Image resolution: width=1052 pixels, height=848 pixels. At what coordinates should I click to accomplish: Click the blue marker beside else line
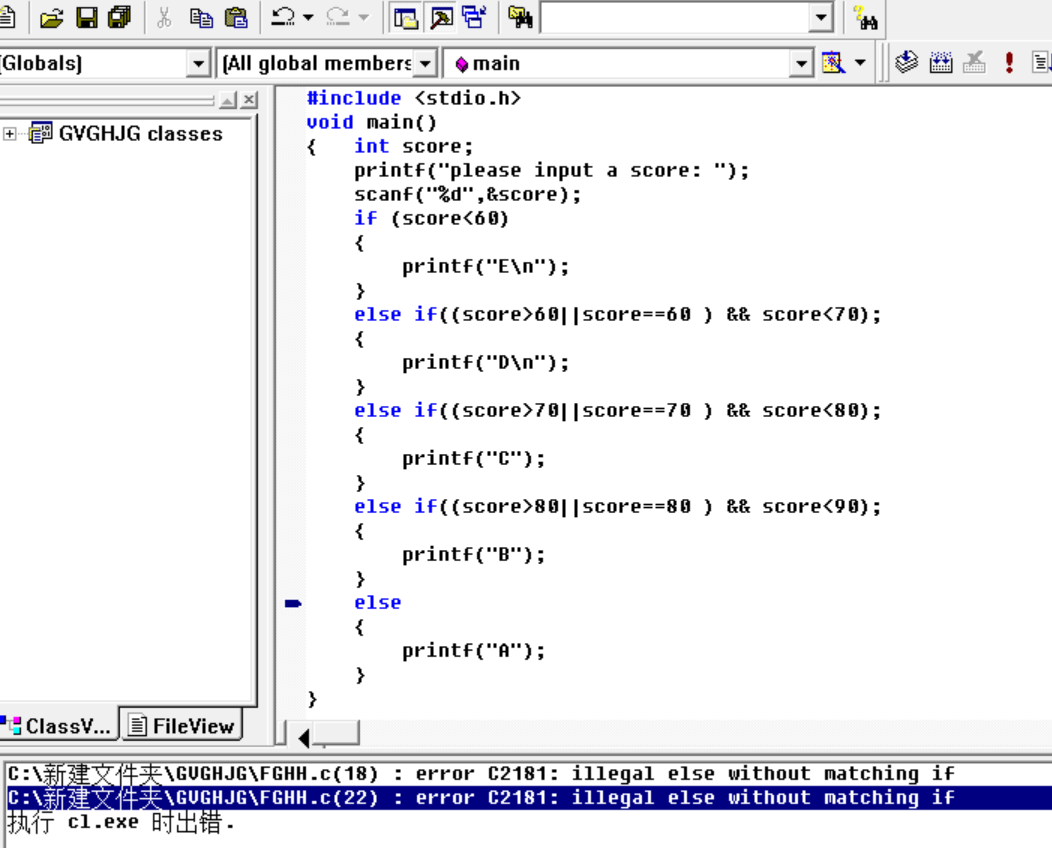coord(293,603)
